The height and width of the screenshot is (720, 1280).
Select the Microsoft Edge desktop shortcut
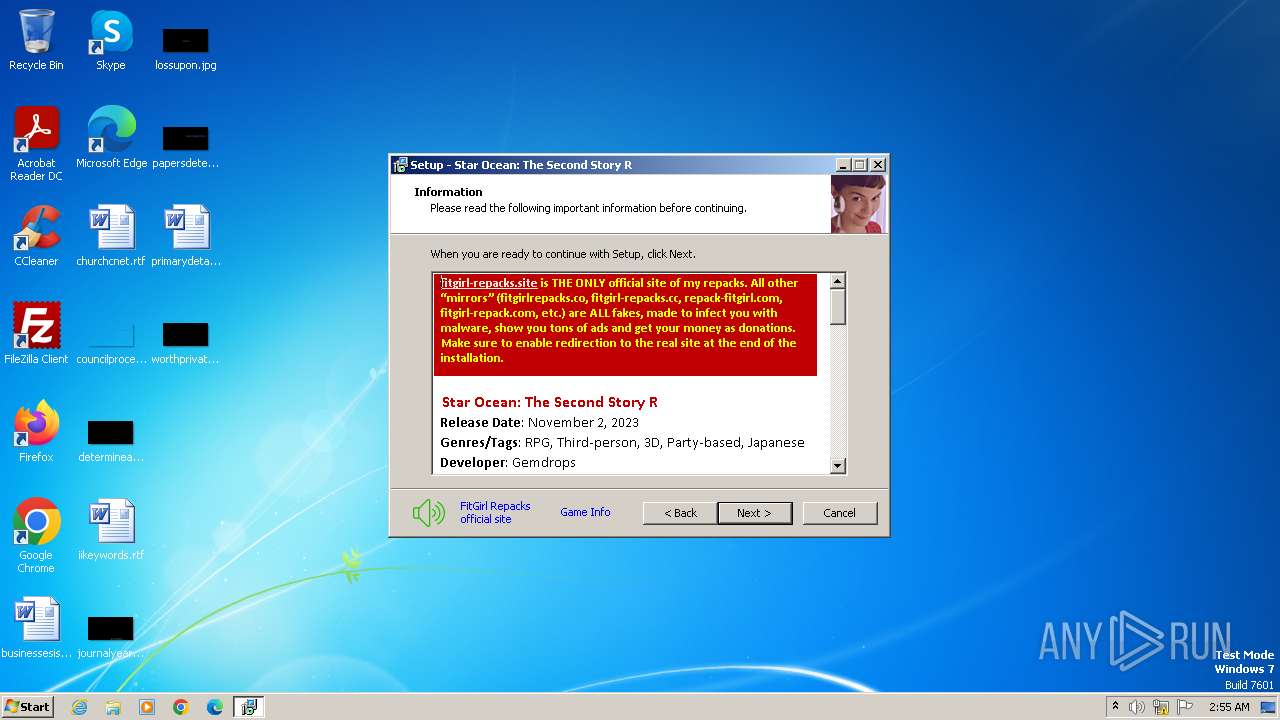point(111,138)
